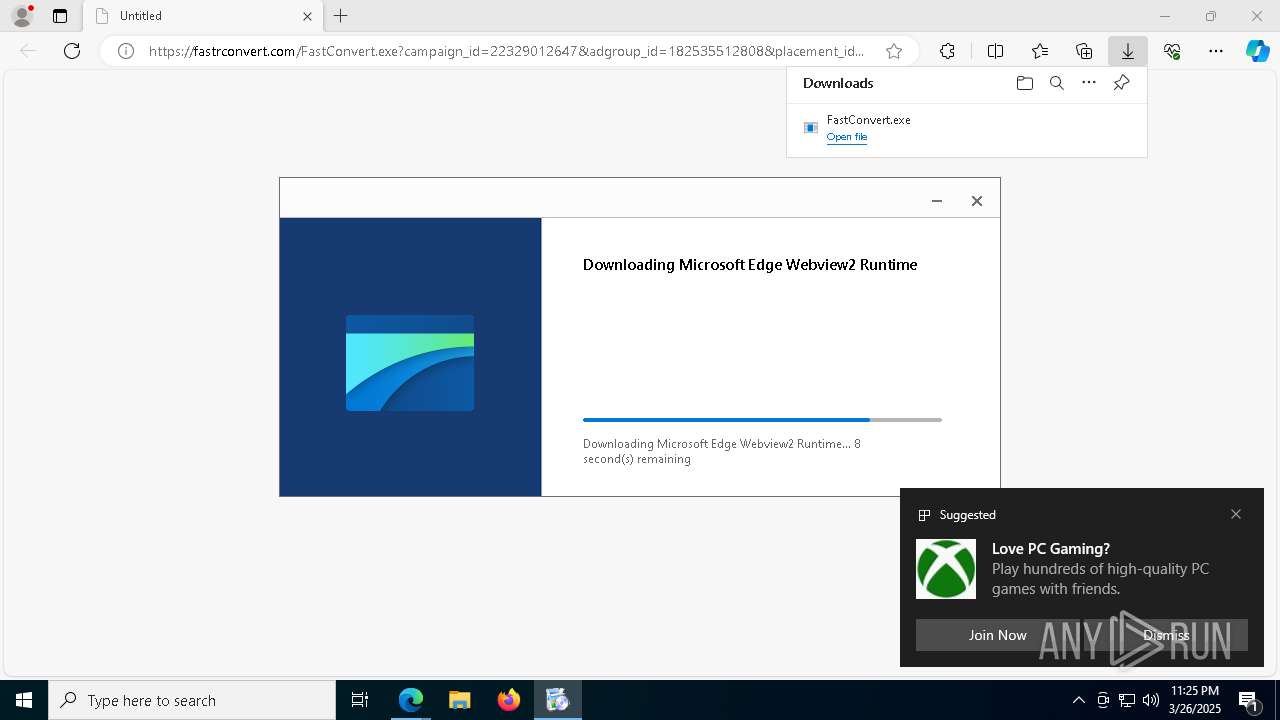Launch Copilot from the toolbar
The height and width of the screenshot is (720, 1280).
point(1257,51)
